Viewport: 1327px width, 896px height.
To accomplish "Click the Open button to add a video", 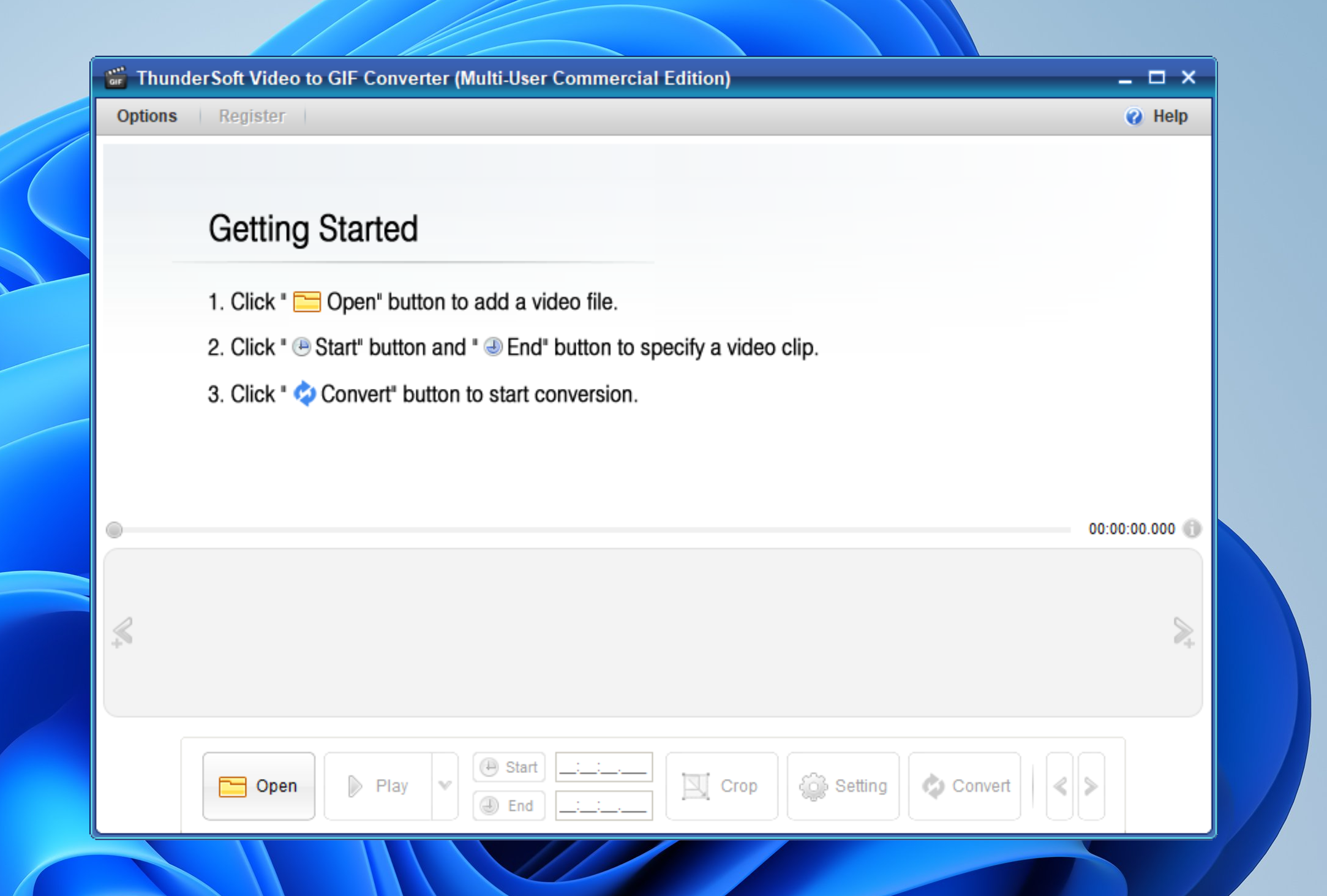I will coord(258,786).
